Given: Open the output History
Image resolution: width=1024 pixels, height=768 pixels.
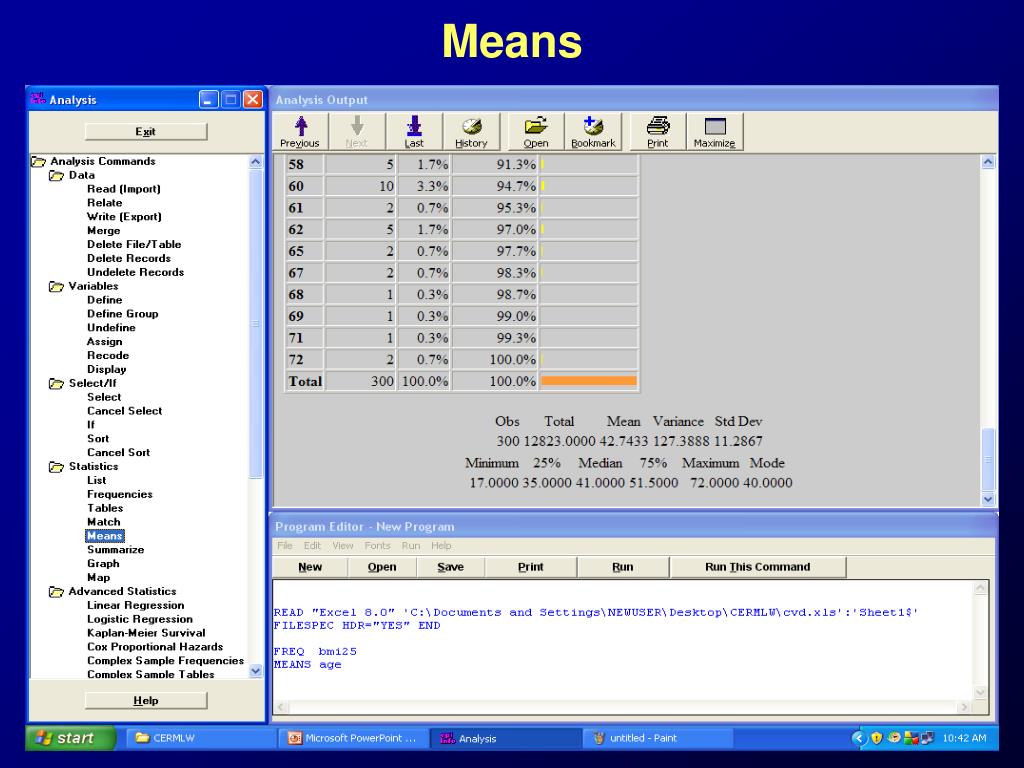Looking at the screenshot, I should coord(471,132).
